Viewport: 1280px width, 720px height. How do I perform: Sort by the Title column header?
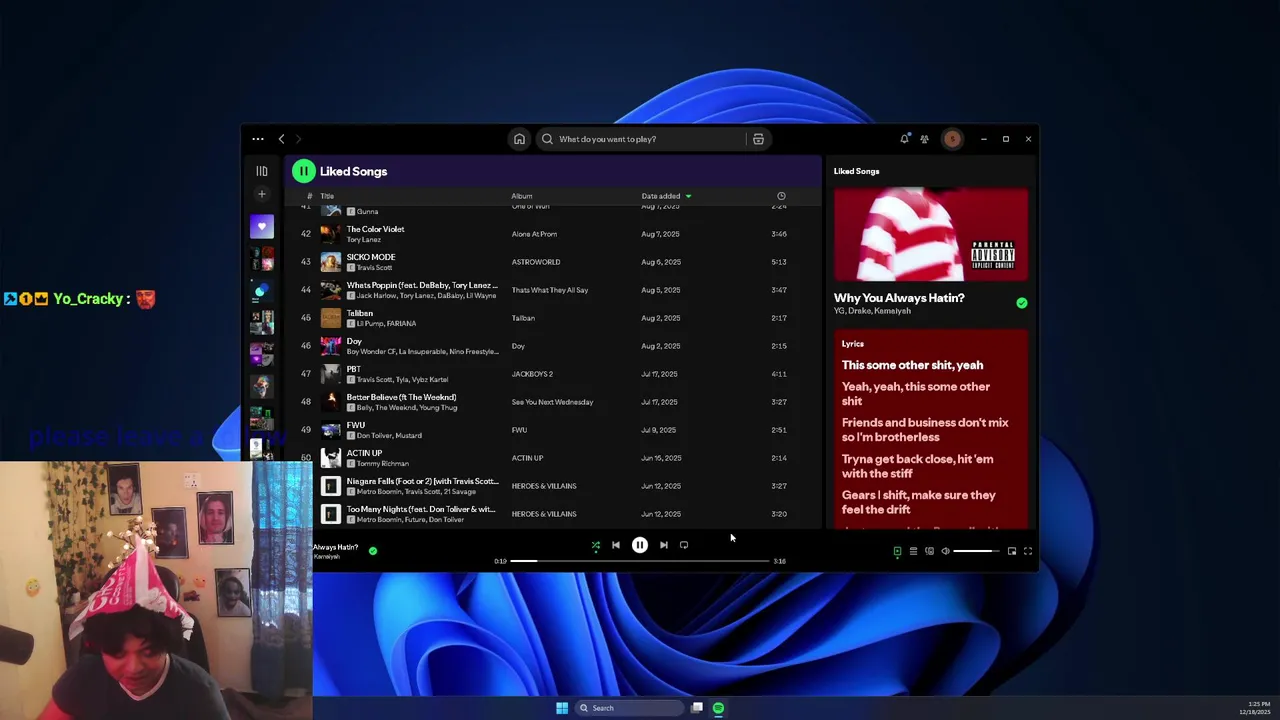327,196
